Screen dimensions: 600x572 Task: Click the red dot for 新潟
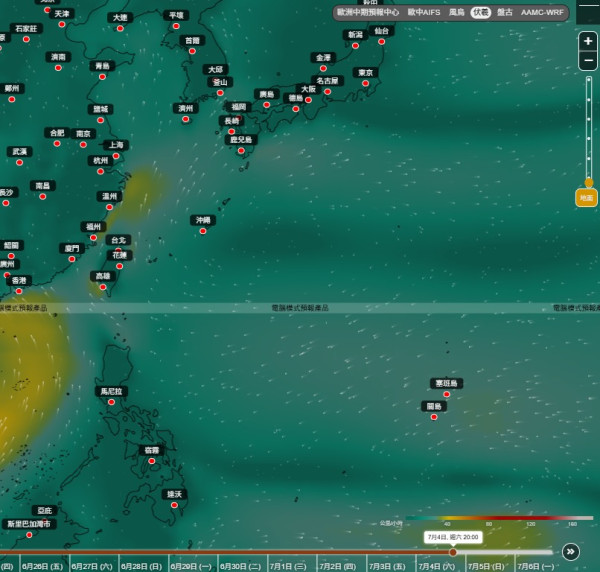click(355, 46)
